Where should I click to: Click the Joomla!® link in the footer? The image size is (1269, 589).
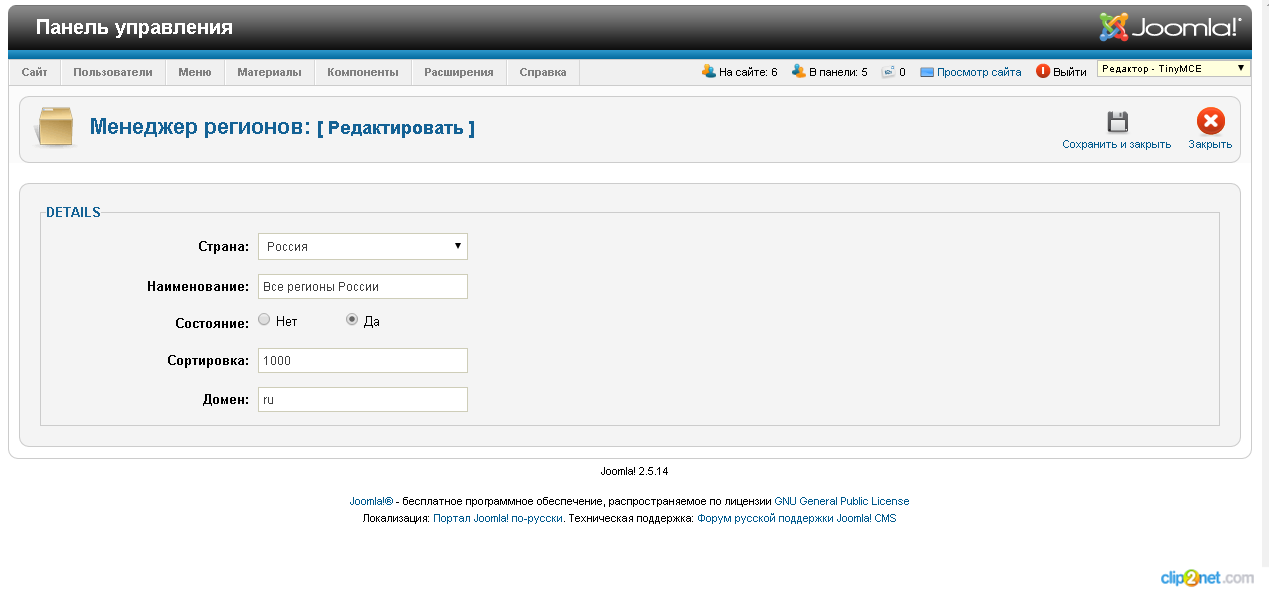tap(371, 501)
